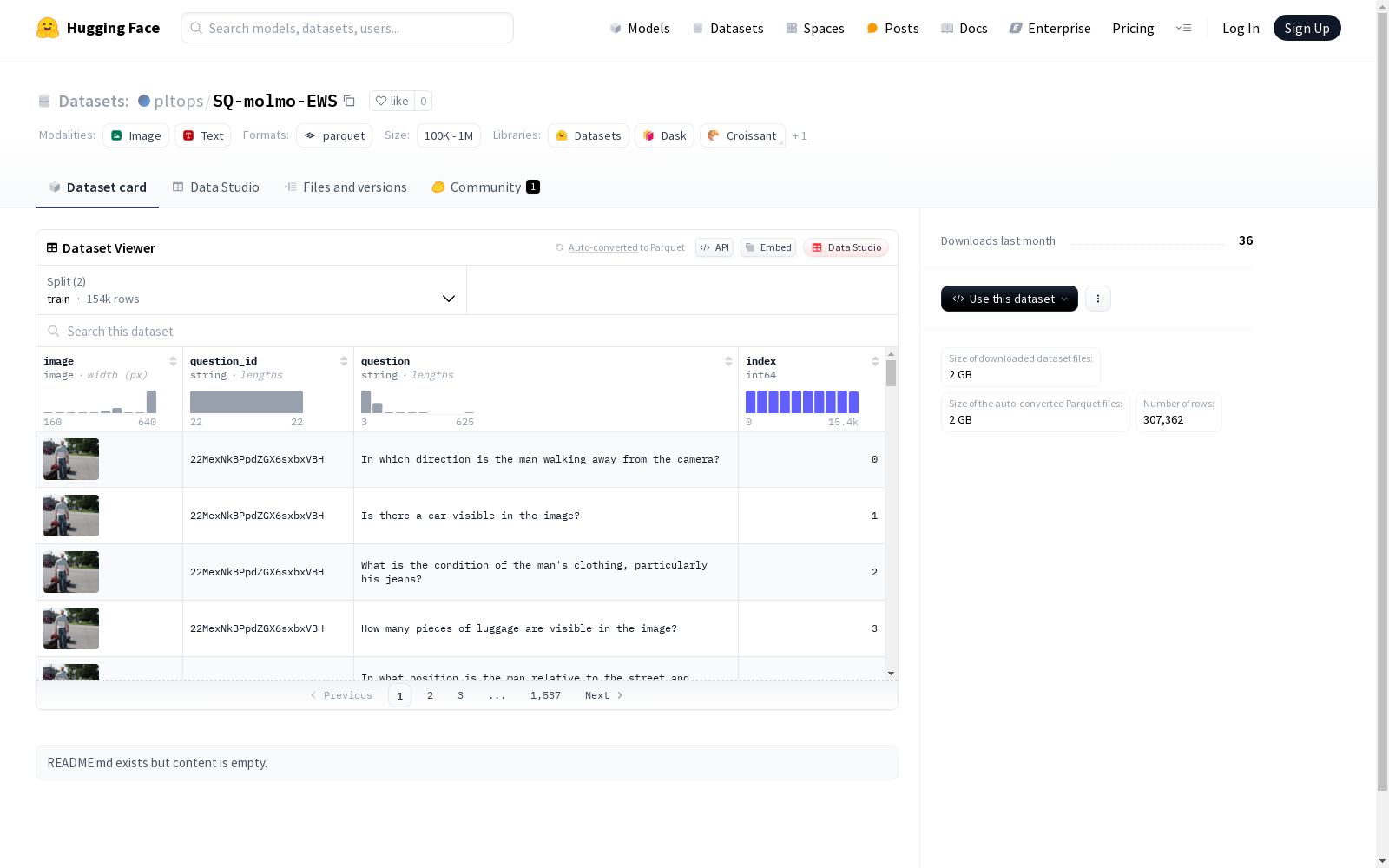Click the page scrollbar down arrow
This screenshot has height=868, width=1389.
(1382, 861)
